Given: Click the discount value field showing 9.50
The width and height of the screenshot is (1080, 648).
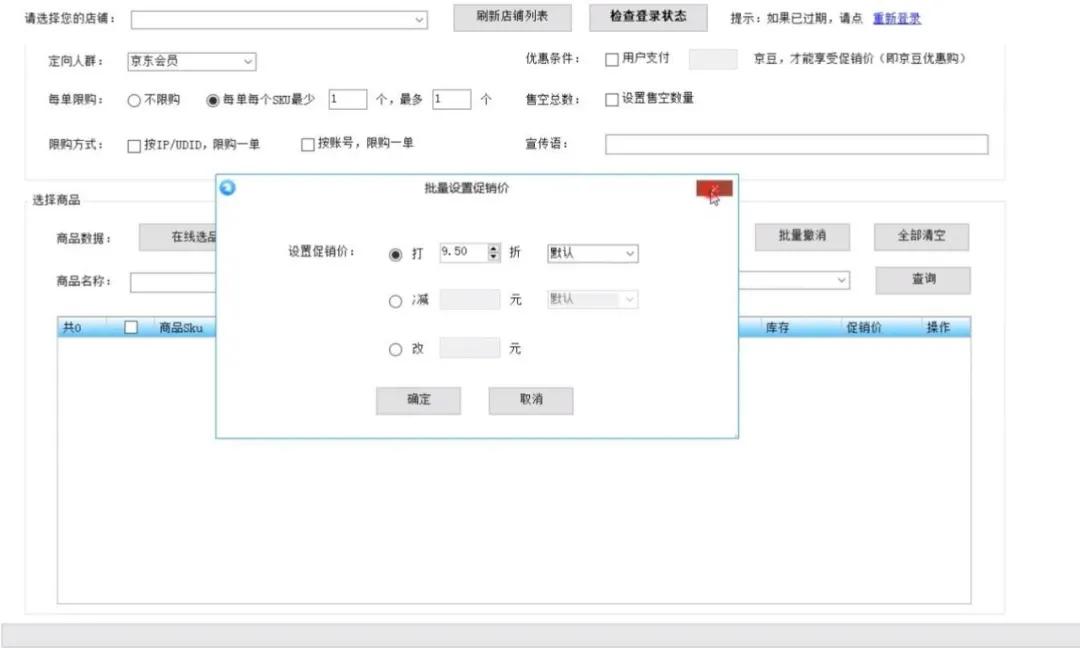Looking at the screenshot, I should pos(464,252).
